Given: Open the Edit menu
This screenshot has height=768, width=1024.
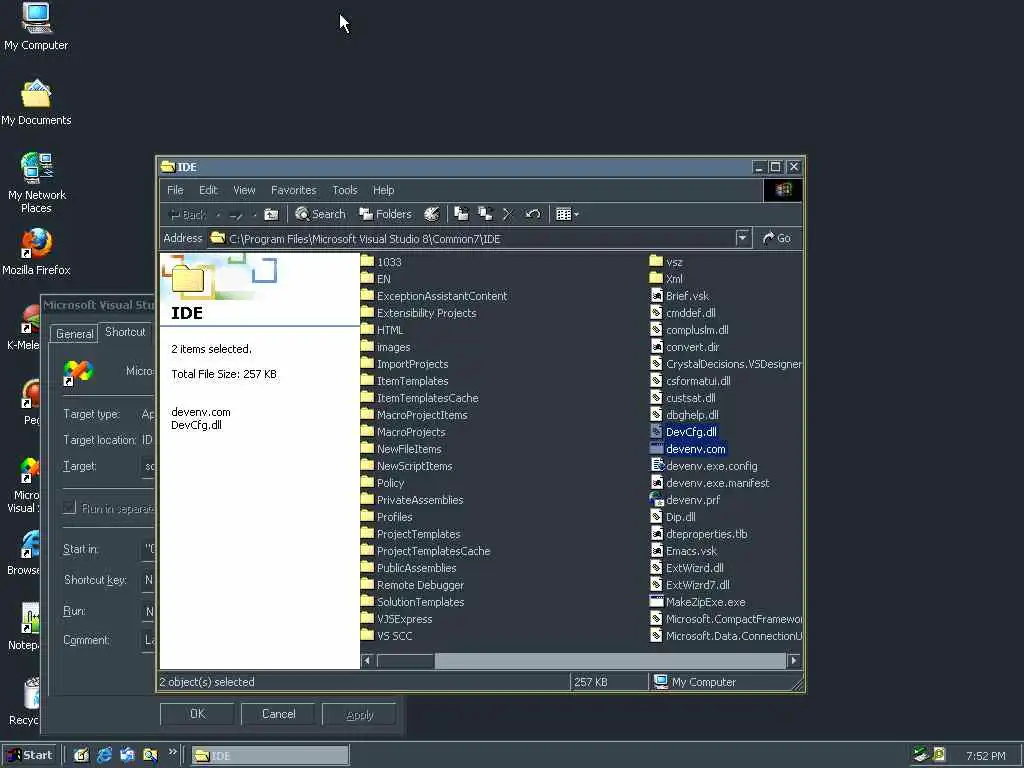Looking at the screenshot, I should point(208,190).
